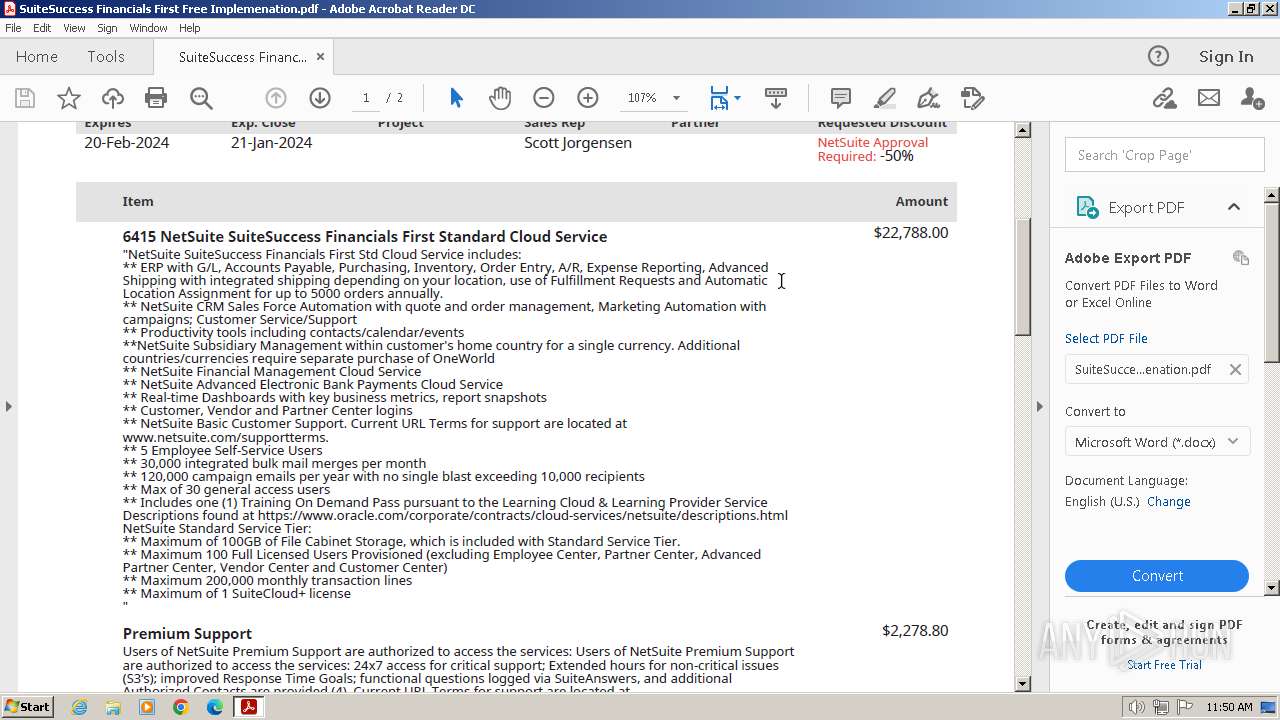Save the file with the floppy disk icon

tap(25, 98)
